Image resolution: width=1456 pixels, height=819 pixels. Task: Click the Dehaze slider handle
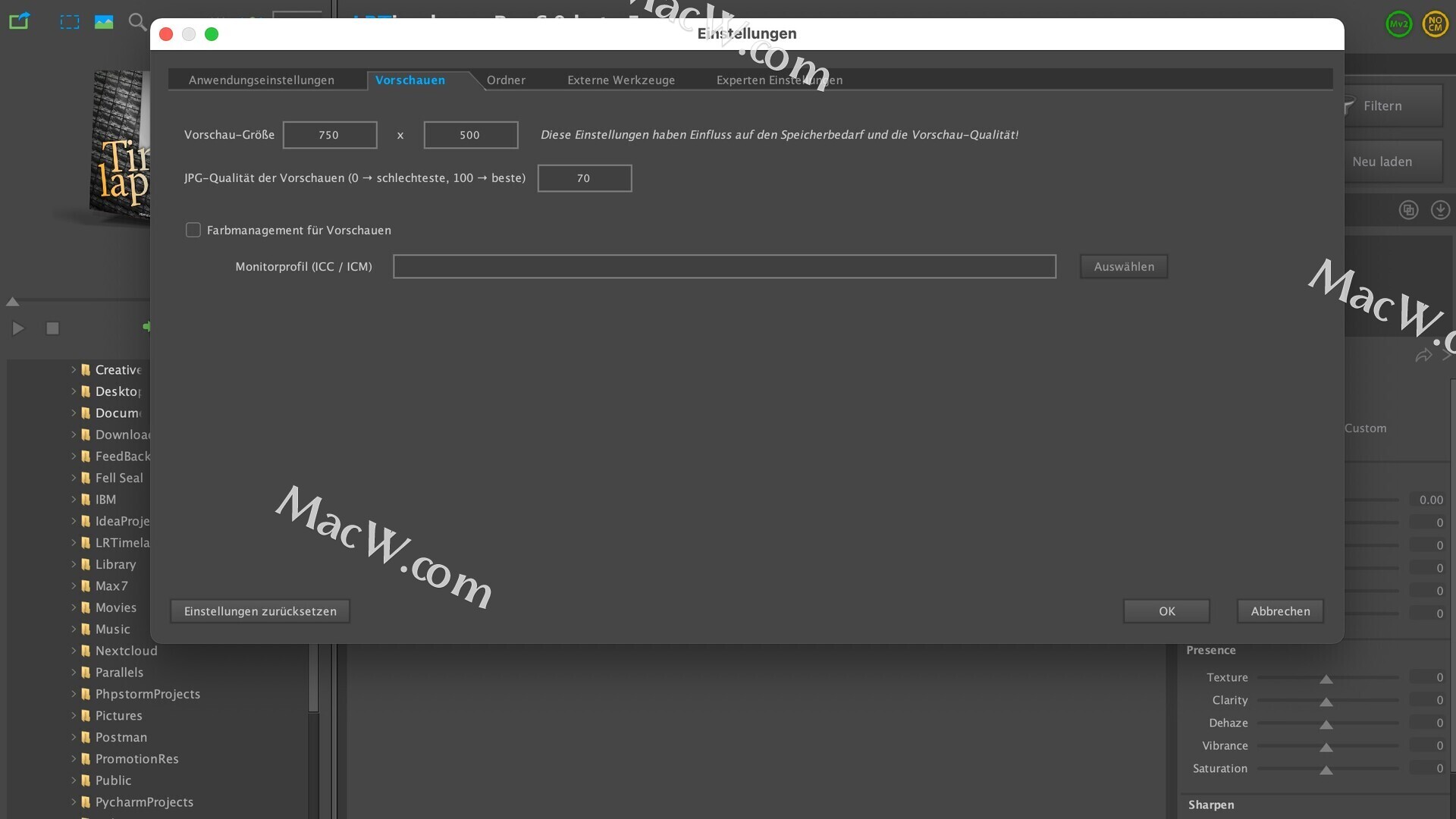click(x=1326, y=725)
